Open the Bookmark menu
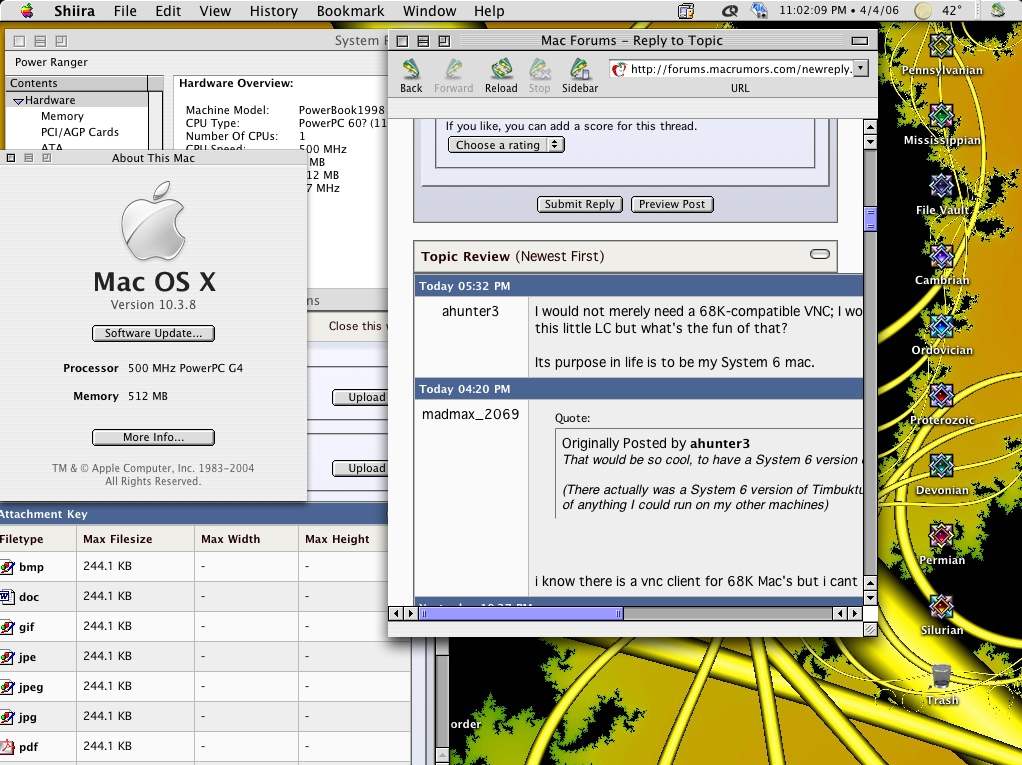Image resolution: width=1022 pixels, height=765 pixels. pos(350,11)
